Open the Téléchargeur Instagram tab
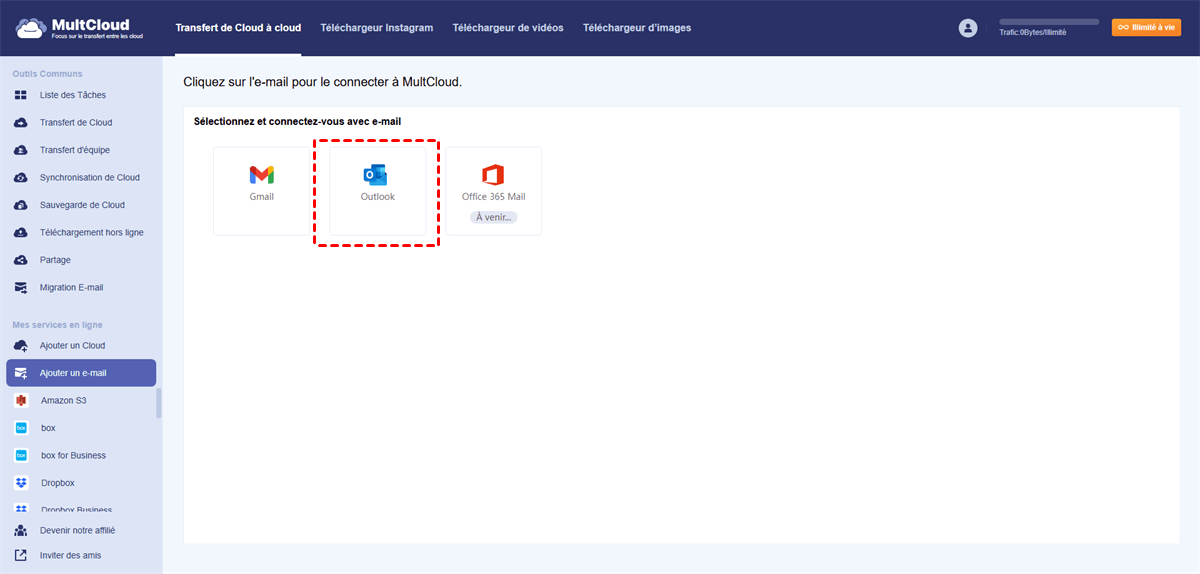 coord(377,28)
